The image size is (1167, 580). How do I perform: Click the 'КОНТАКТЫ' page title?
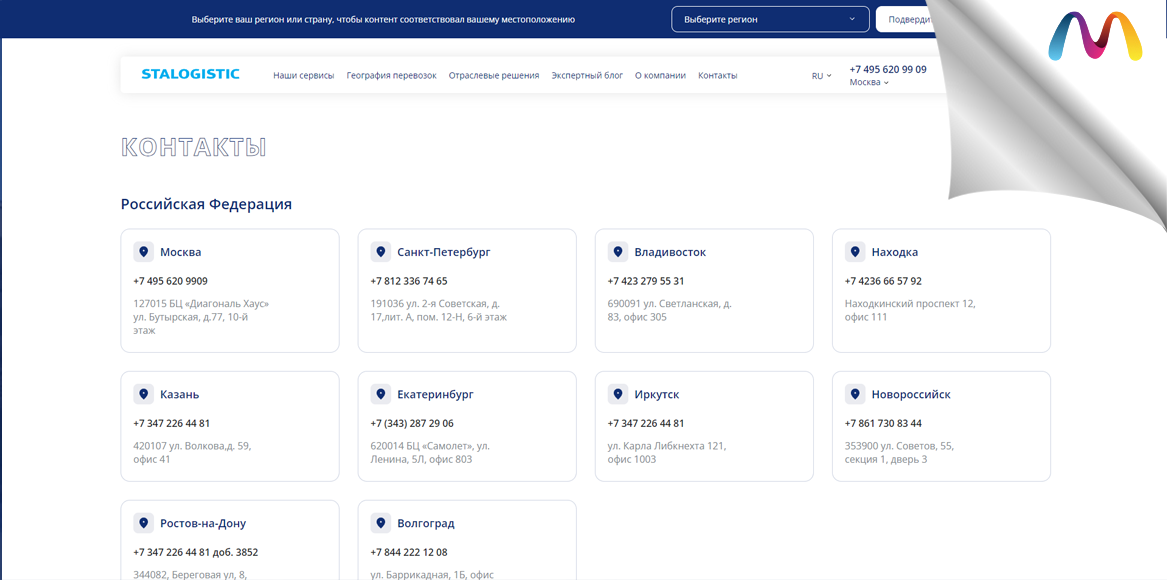(194, 147)
